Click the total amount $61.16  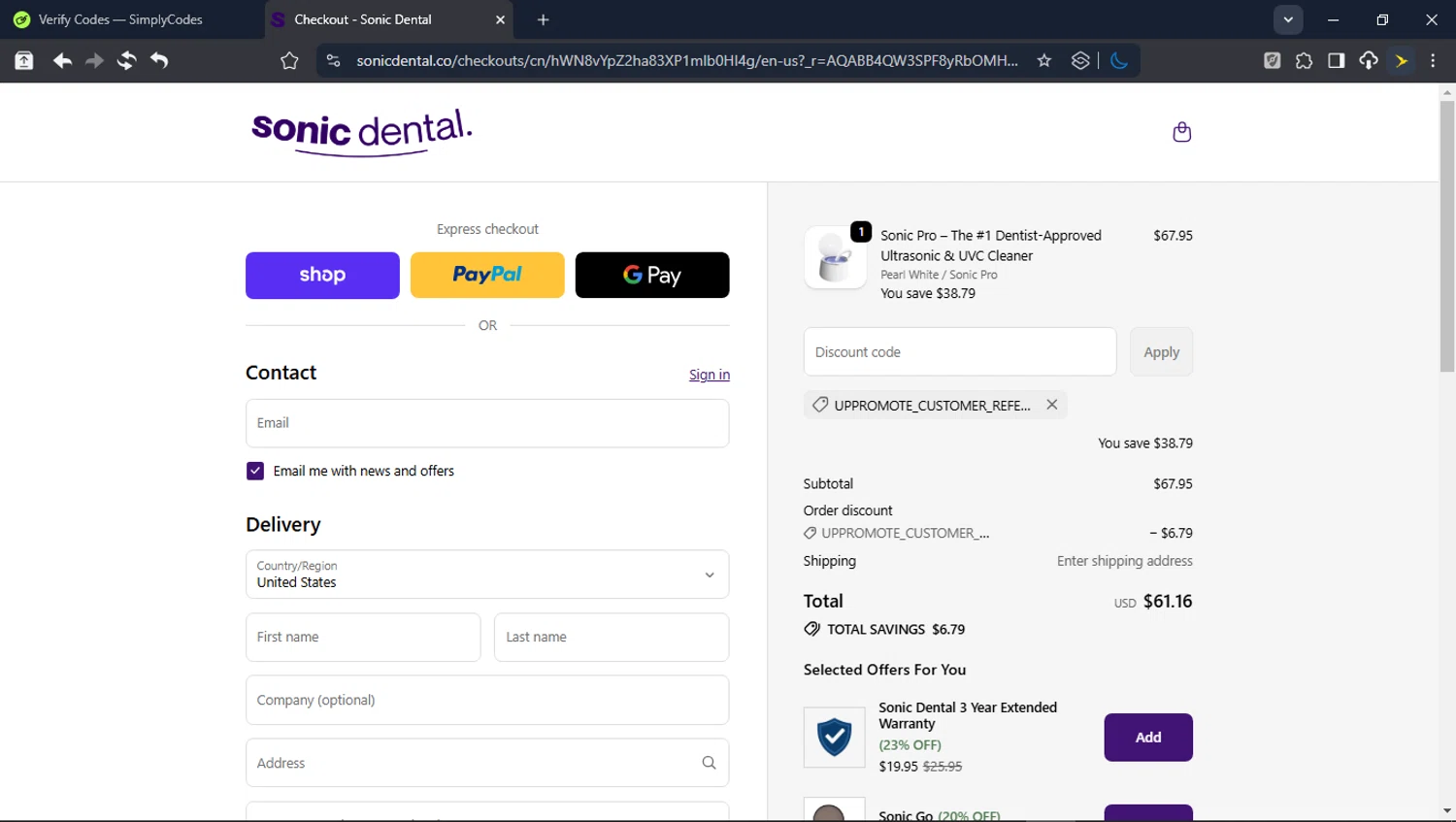click(1168, 602)
